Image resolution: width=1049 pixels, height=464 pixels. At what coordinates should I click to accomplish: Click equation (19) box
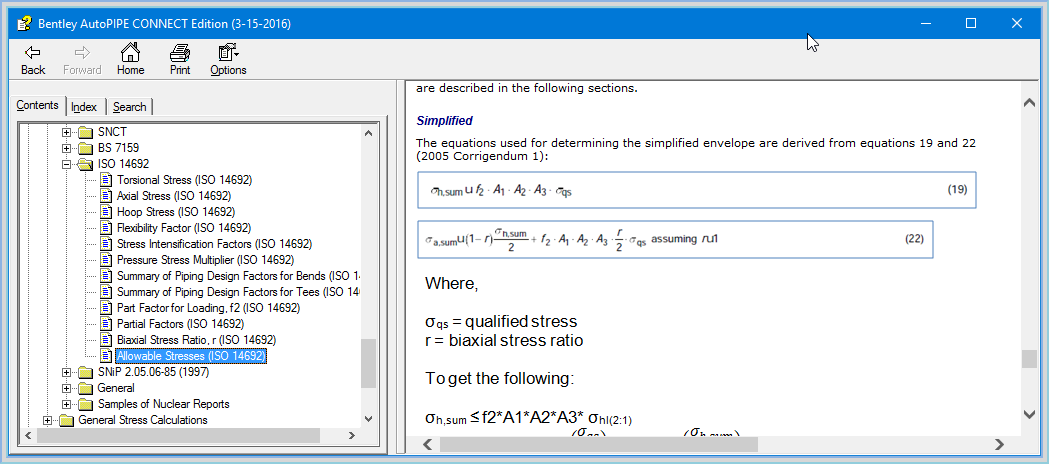pos(696,190)
